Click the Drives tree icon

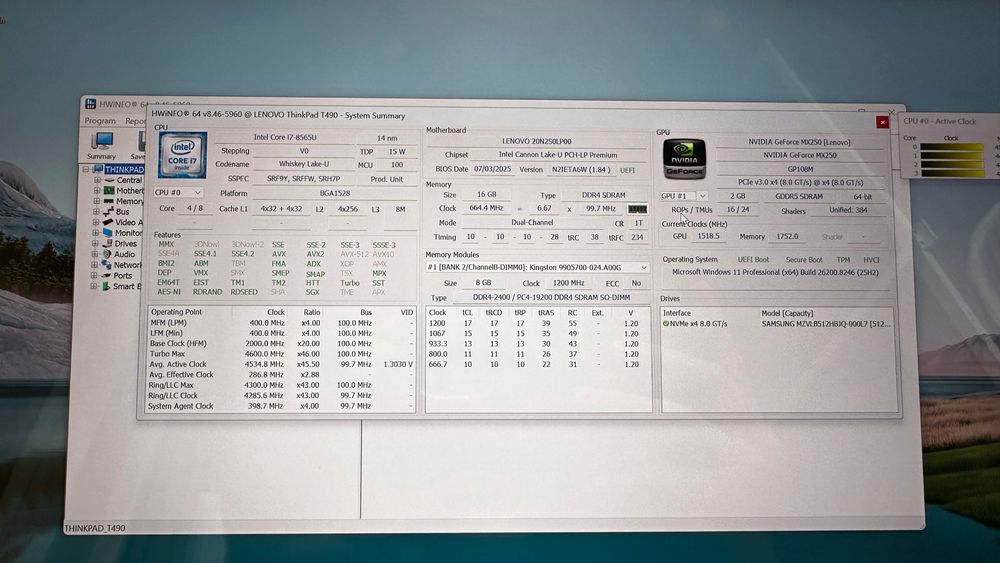coord(107,244)
